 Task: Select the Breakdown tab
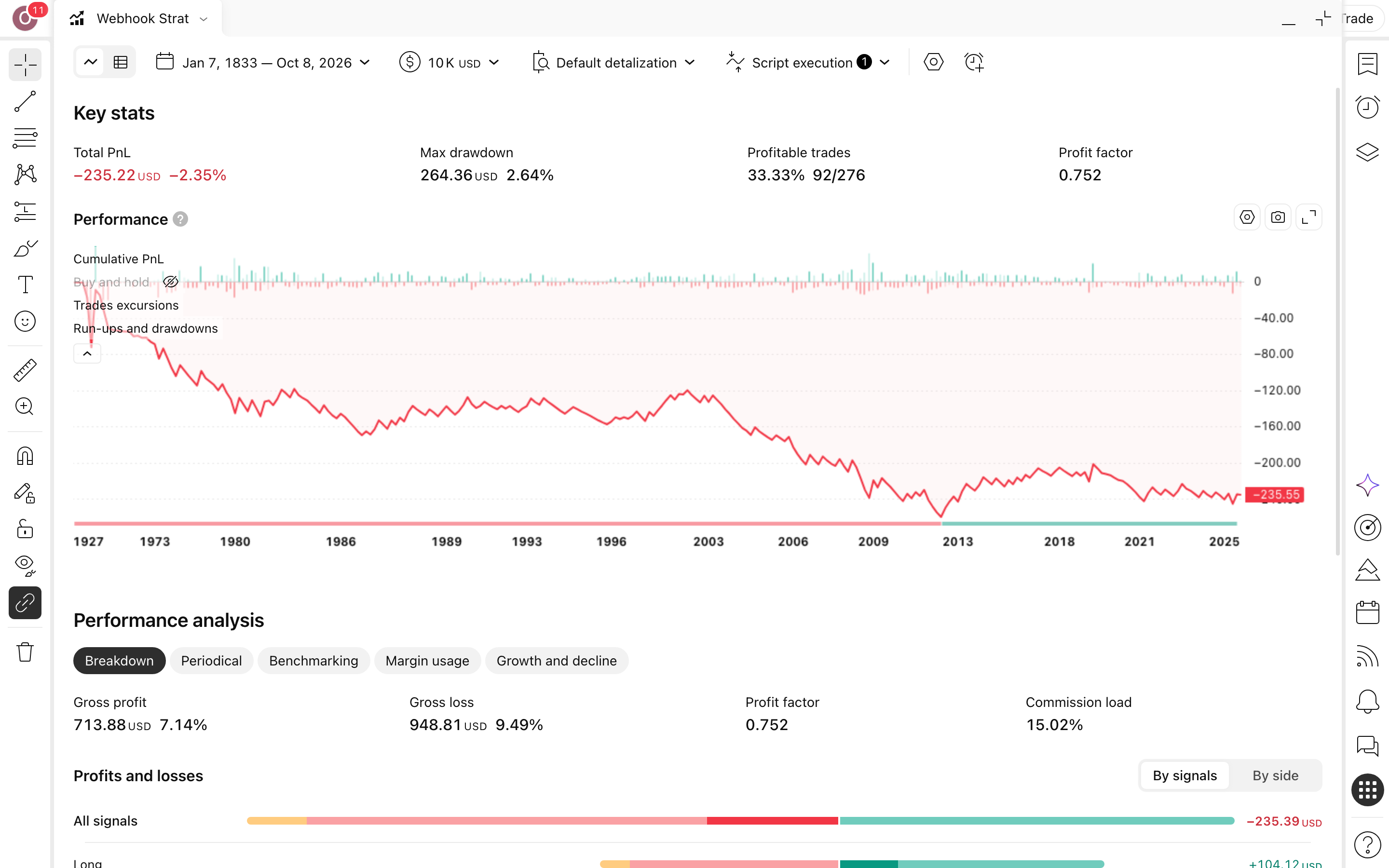pos(120,661)
